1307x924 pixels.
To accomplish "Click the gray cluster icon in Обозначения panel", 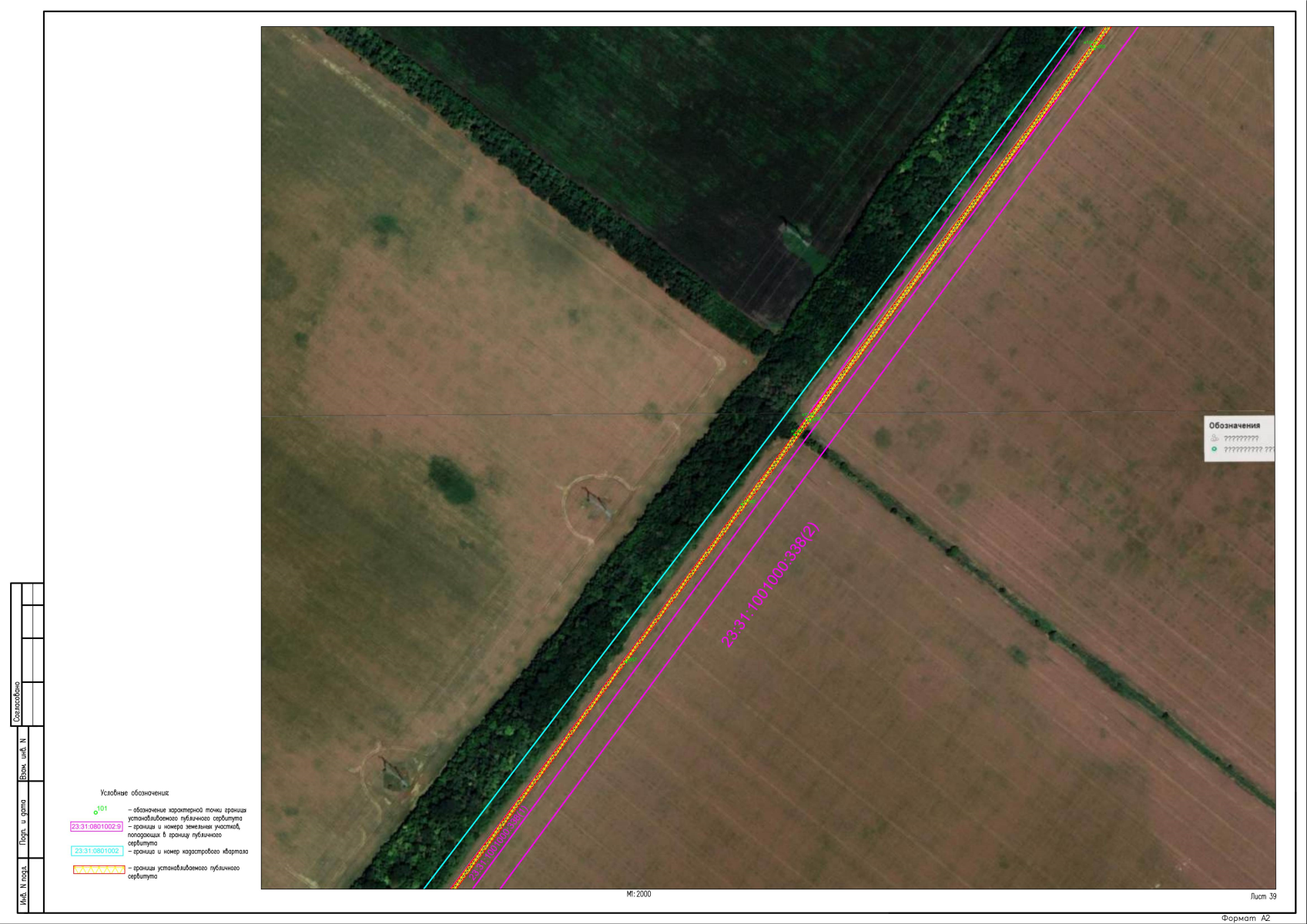I will [1215, 438].
